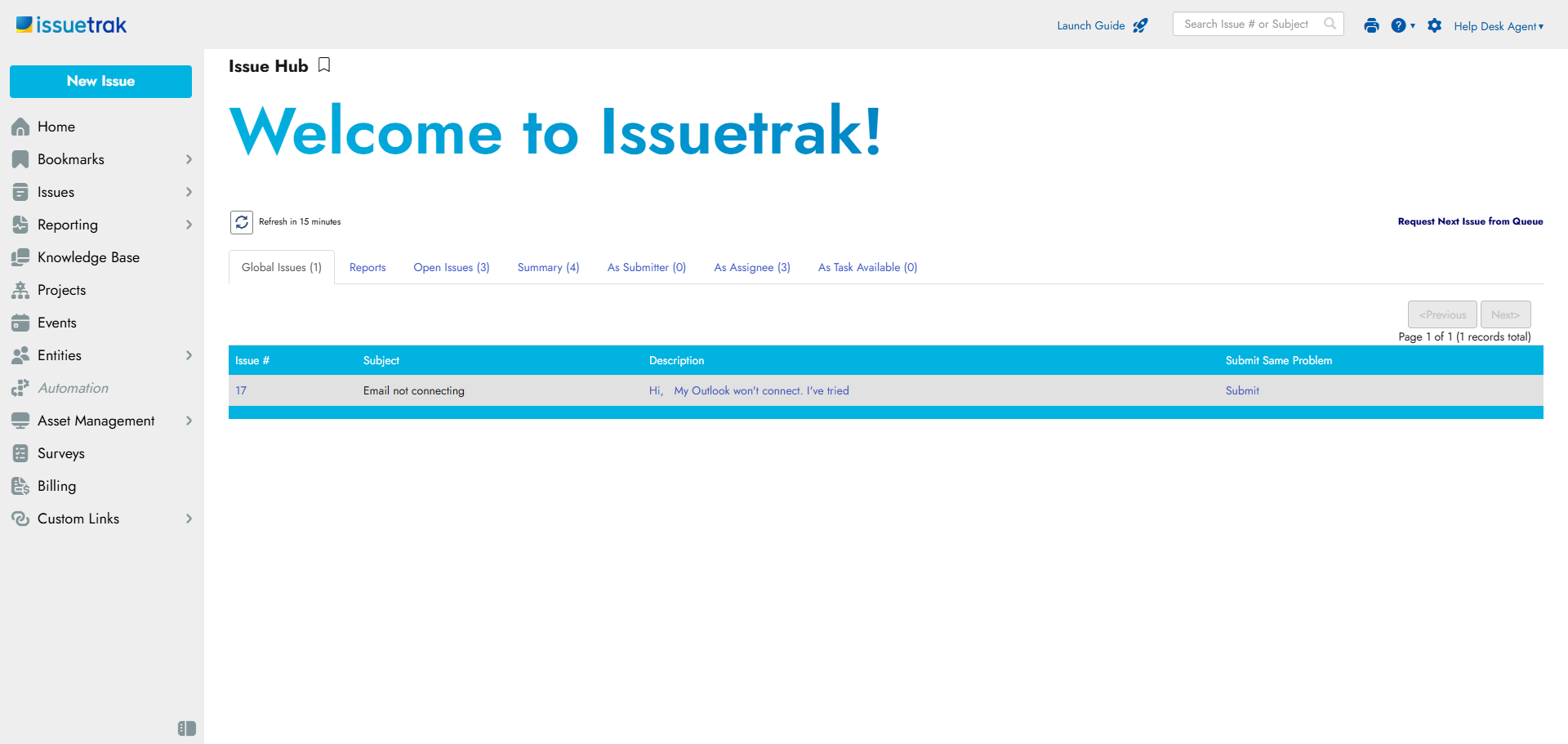Expand the Entities submenu chevron

189,355
